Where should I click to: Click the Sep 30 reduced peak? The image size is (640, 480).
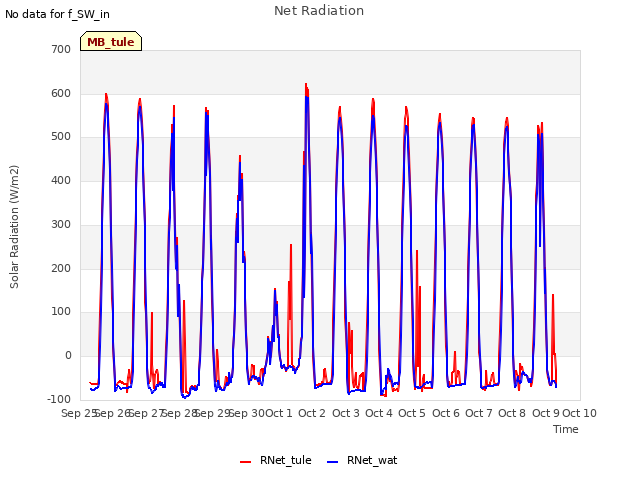pos(240,156)
